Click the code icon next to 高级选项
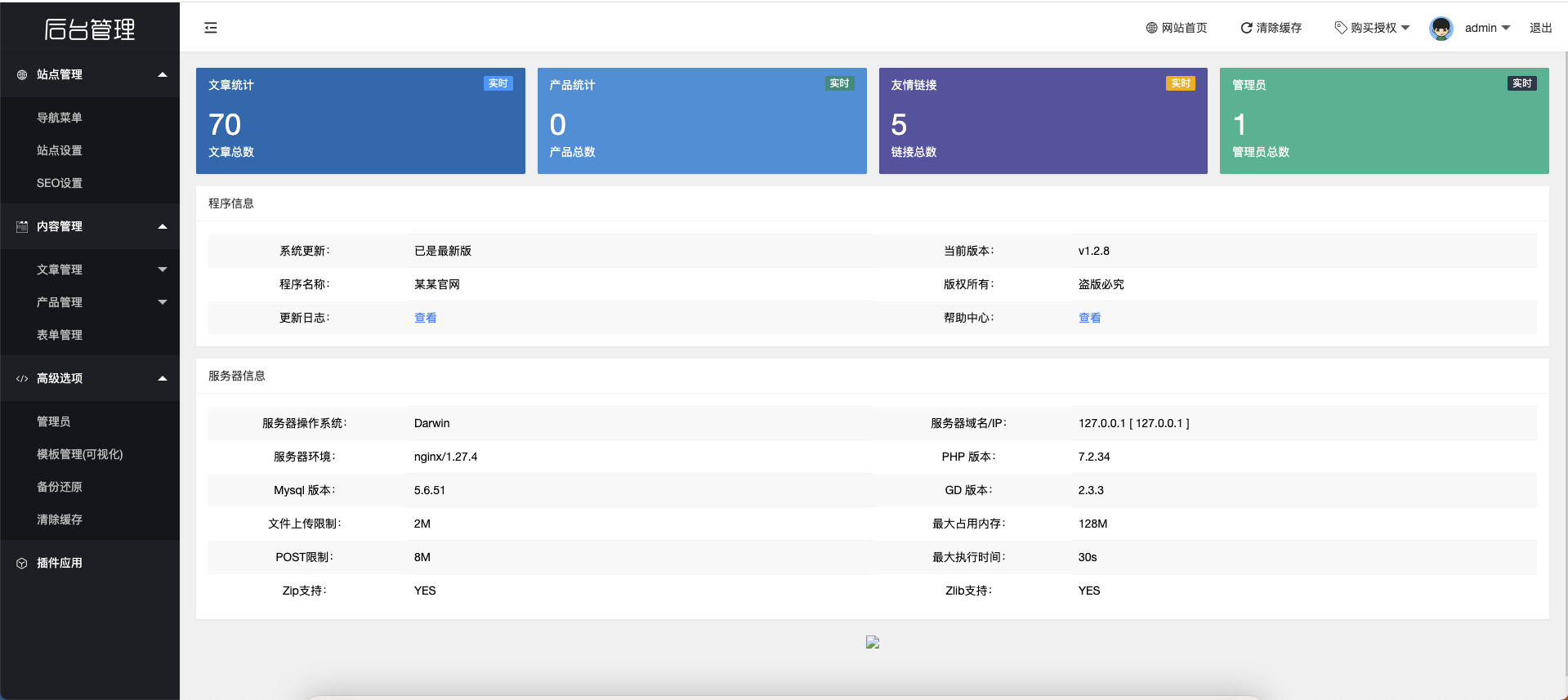 coord(22,378)
